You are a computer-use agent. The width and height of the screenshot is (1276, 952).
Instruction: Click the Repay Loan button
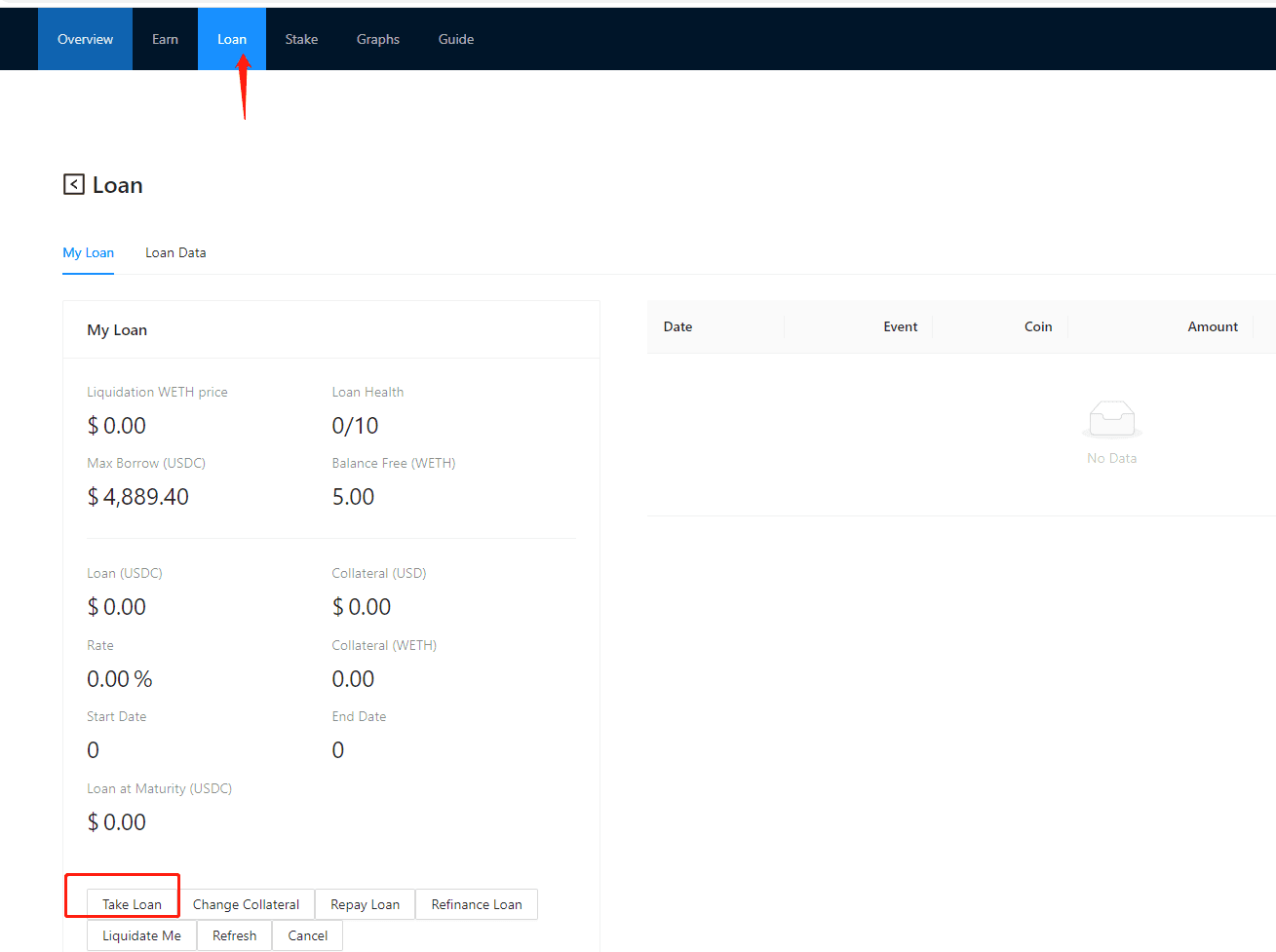(x=365, y=904)
